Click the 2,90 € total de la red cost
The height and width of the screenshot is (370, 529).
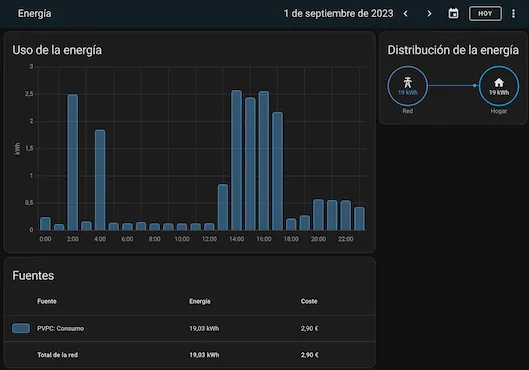pos(309,355)
